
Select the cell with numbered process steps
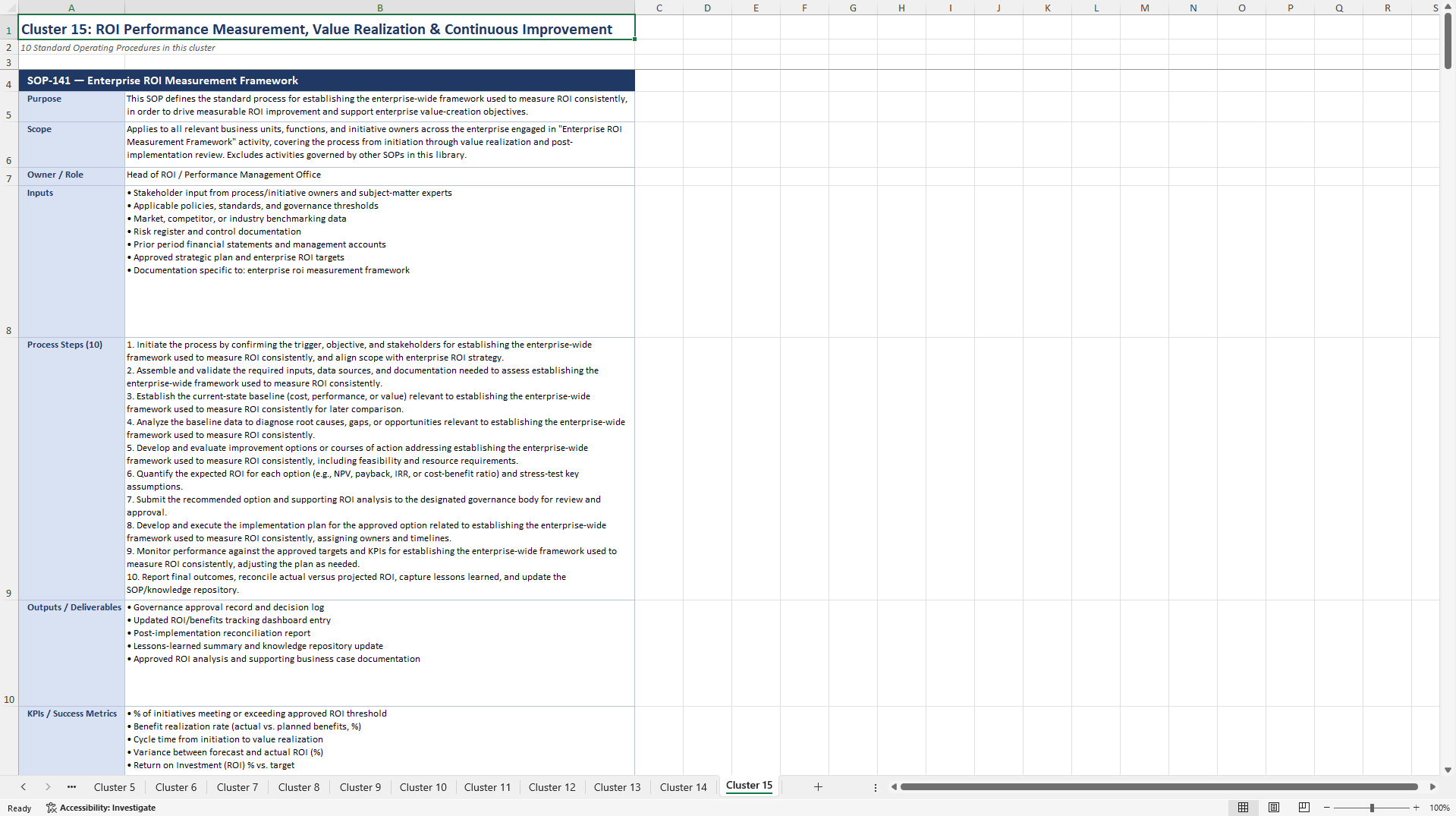[x=380, y=468]
